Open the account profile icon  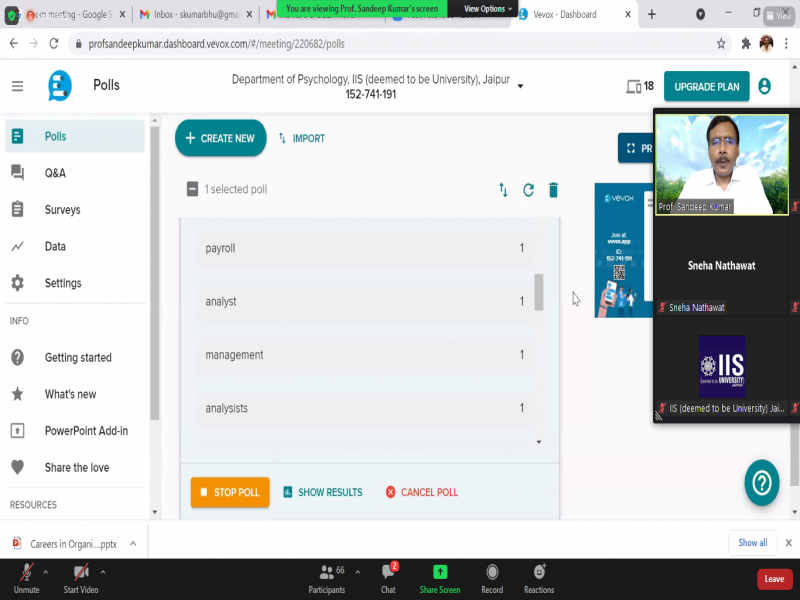[x=765, y=86]
